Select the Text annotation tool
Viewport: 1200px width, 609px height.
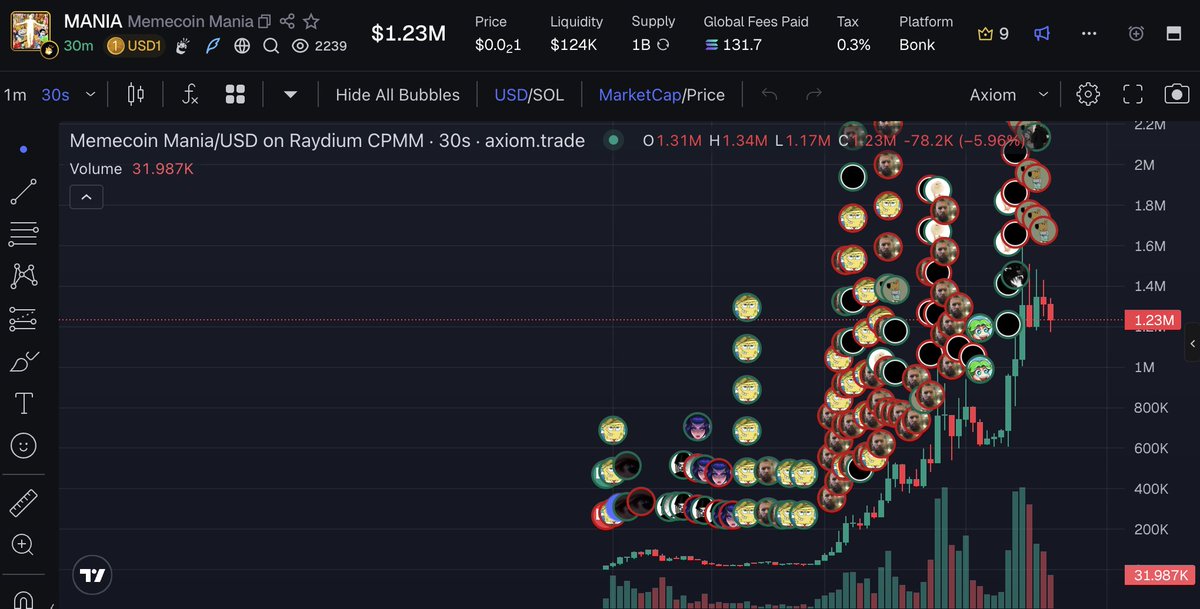24,404
